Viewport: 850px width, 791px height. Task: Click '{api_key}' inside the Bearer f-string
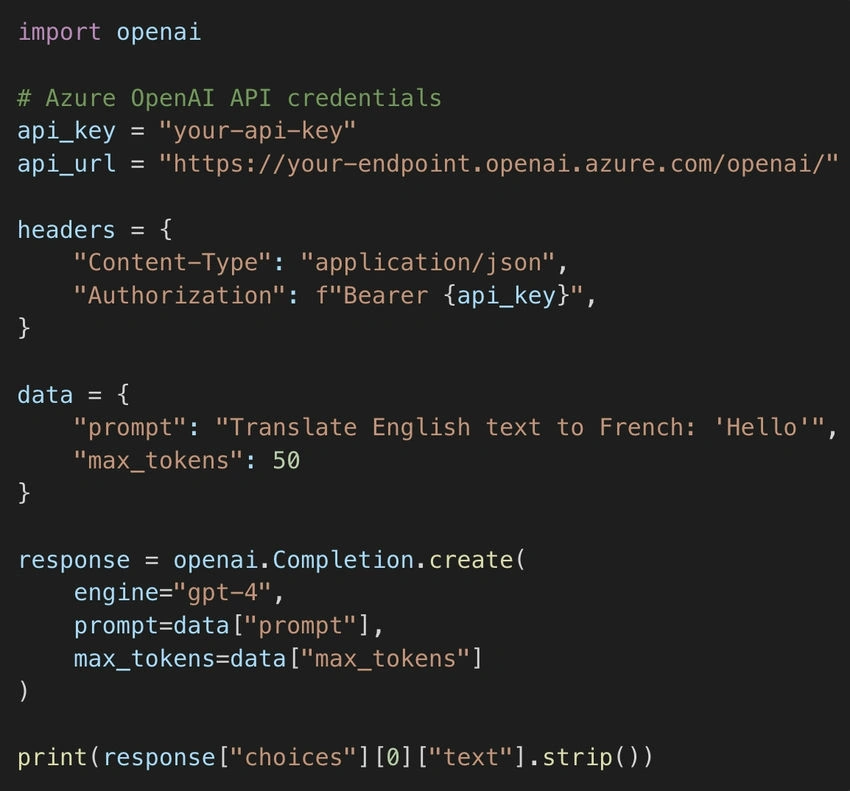tap(506, 295)
